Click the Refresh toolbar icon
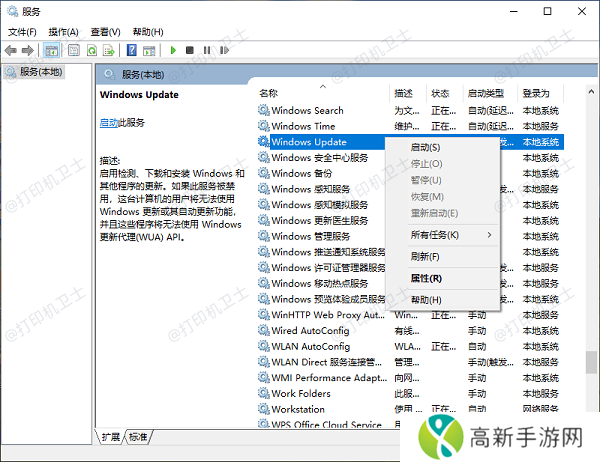This screenshot has height=462, width=600. (92, 50)
